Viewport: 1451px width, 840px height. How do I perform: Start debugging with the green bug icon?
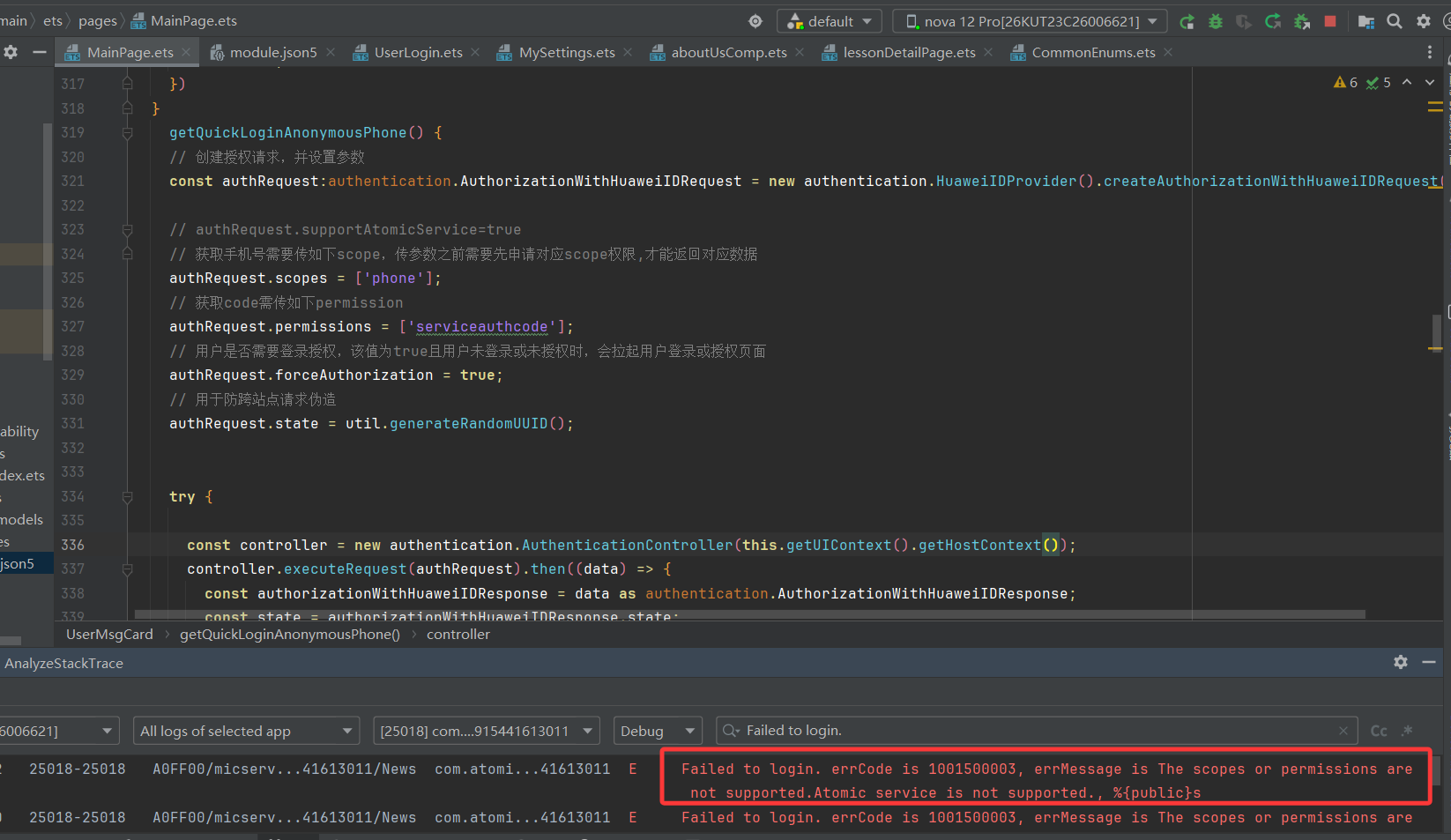point(1216,21)
